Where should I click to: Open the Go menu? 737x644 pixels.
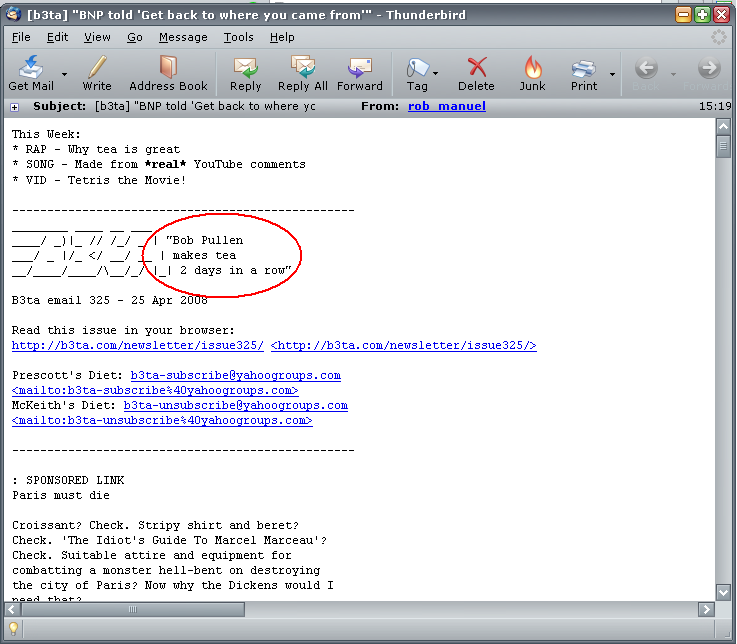pos(135,37)
